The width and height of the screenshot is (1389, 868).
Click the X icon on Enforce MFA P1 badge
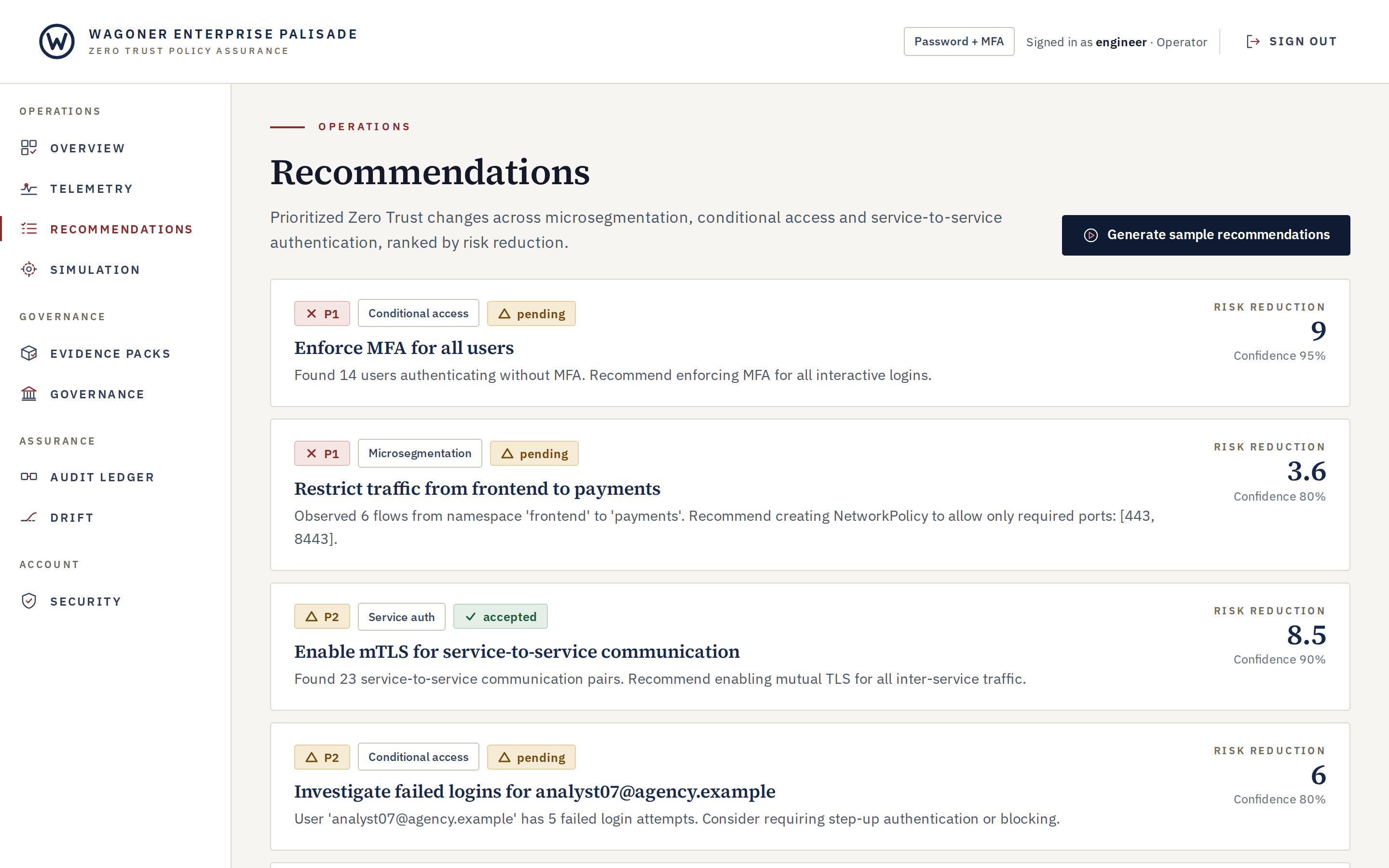[311, 314]
